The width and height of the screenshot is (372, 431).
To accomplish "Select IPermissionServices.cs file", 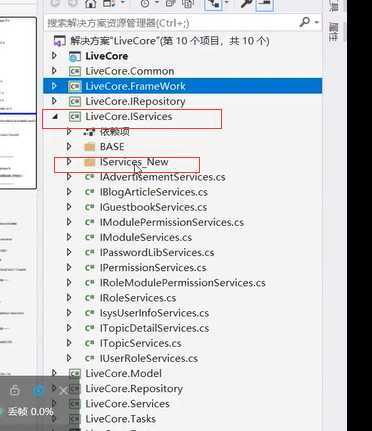I will (153, 268).
